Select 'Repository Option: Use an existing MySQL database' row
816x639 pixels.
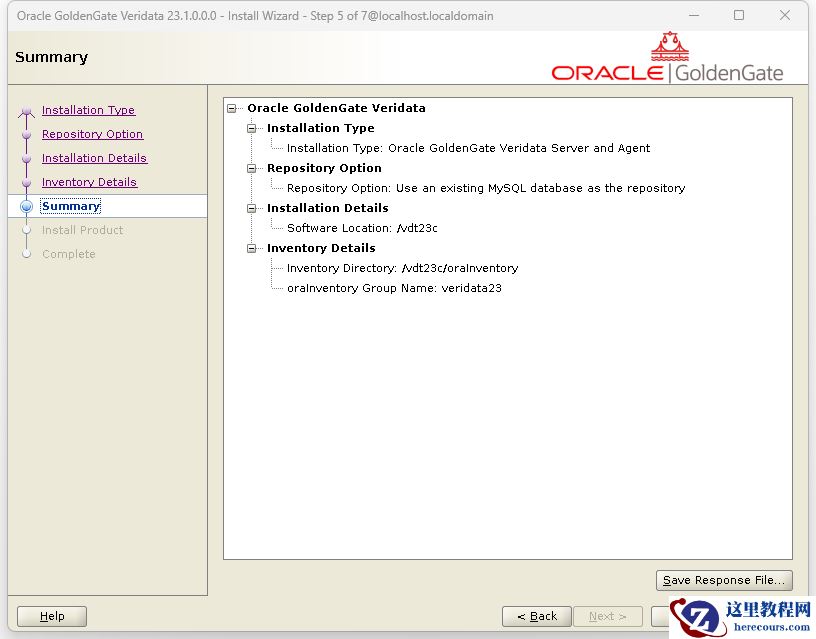coord(486,188)
